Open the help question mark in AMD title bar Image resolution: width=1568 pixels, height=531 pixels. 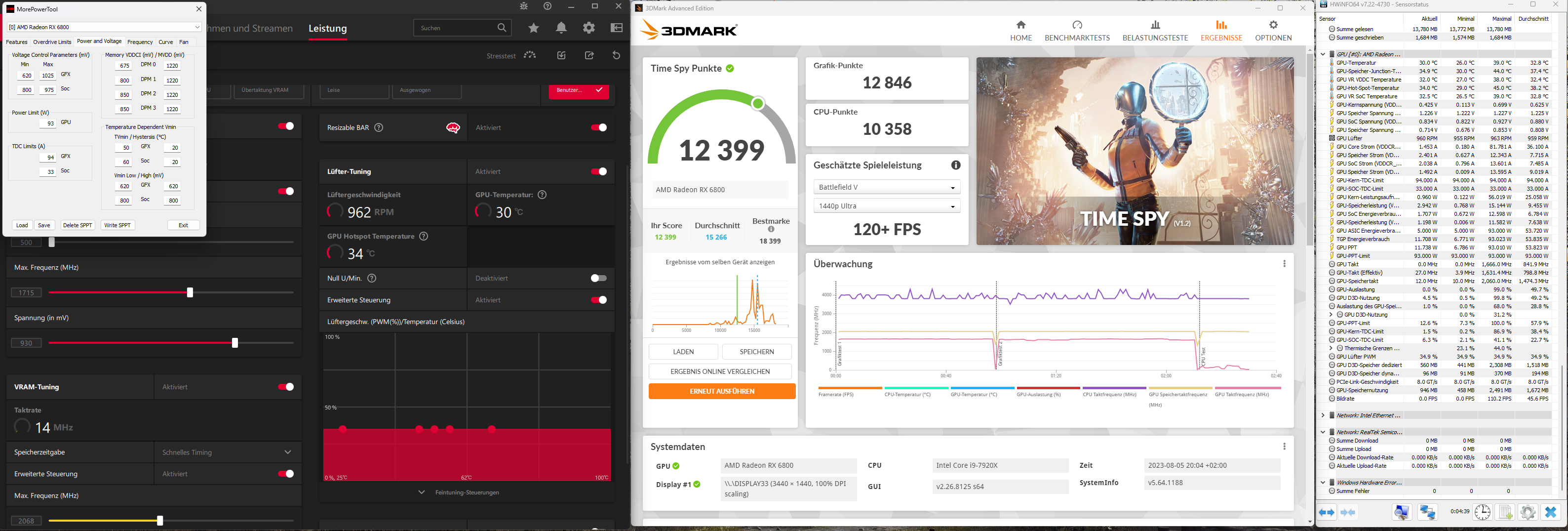548,6
